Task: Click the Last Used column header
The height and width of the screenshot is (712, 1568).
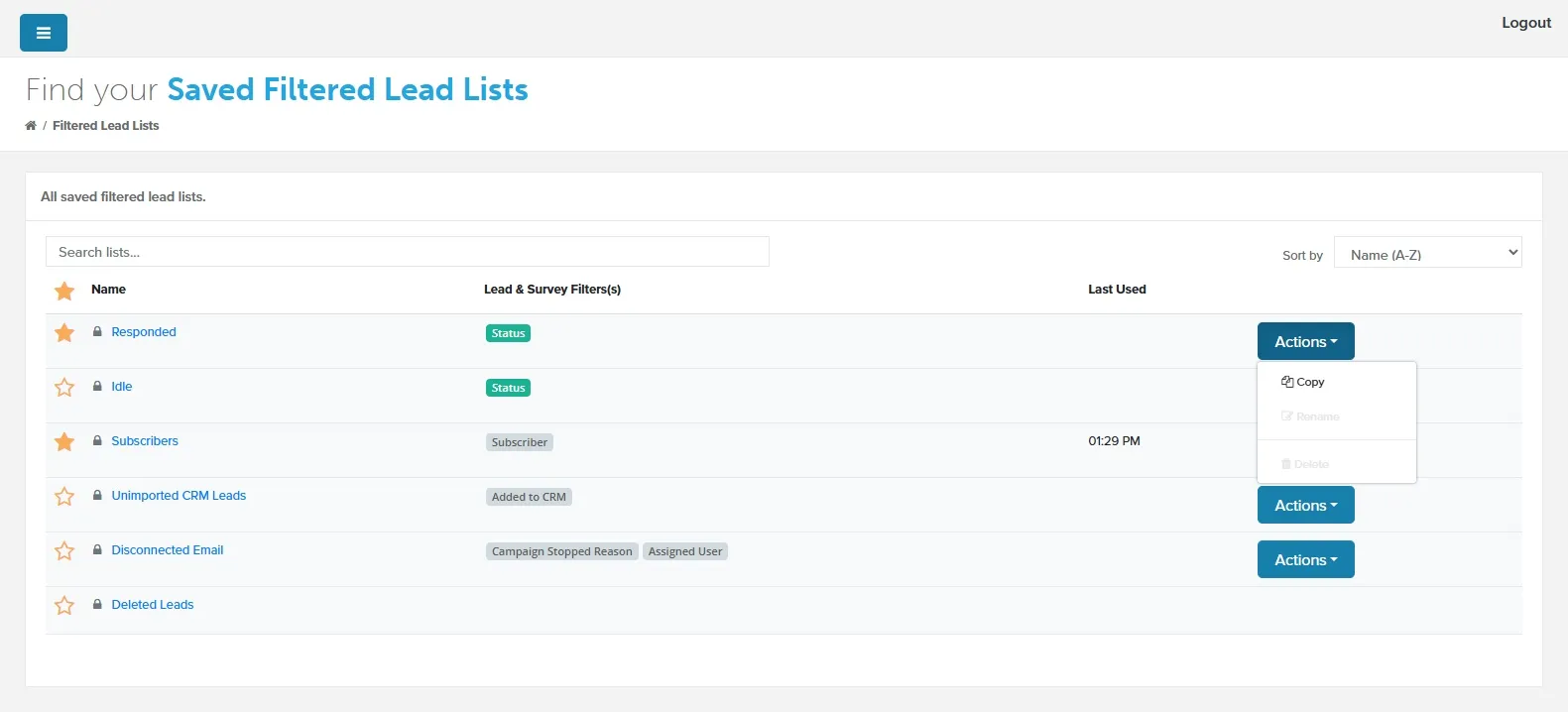Action: pos(1117,290)
